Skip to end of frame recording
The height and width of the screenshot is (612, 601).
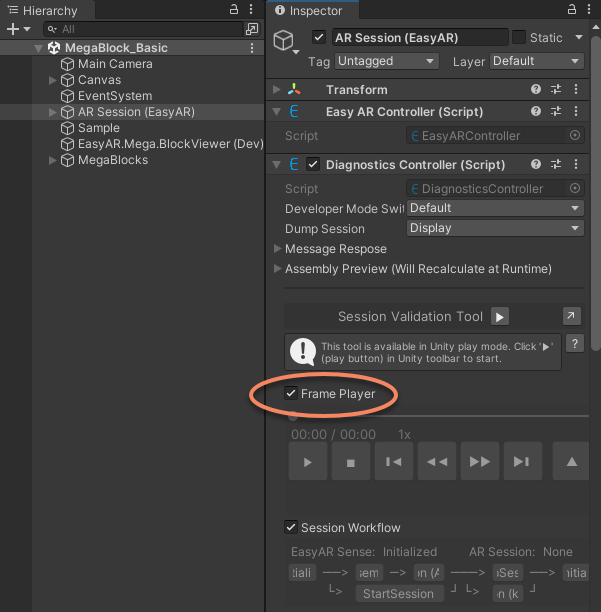523,461
